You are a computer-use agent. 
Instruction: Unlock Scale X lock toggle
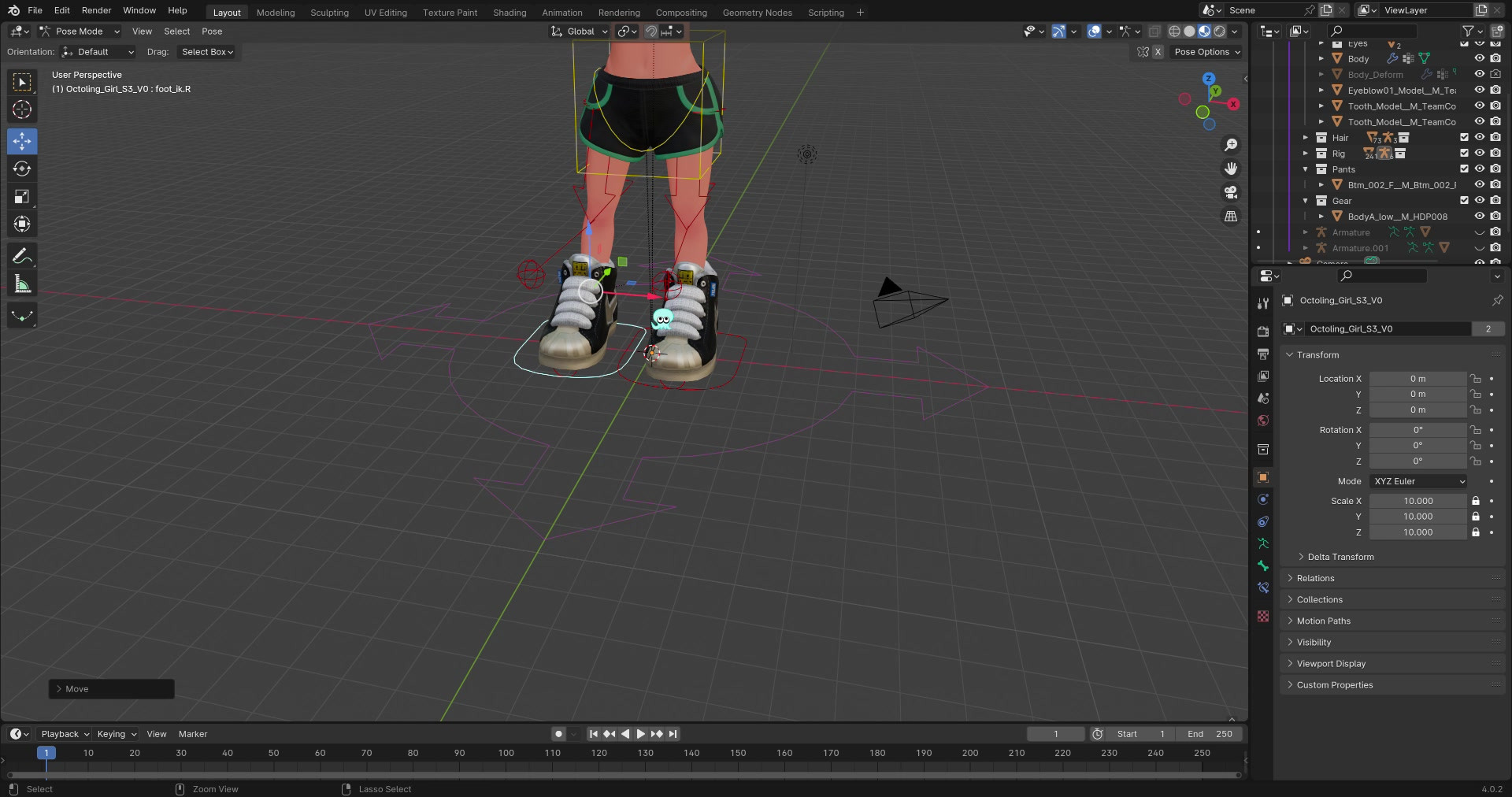pyautogui.click(x=1476, y=501)
